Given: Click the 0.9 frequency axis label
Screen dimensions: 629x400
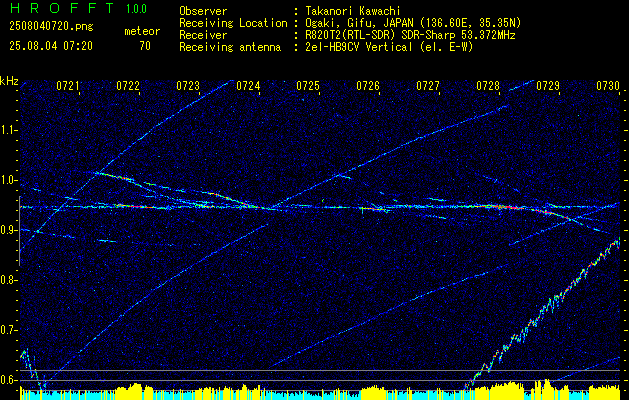Looking at the screenshot, I should pyautogui.click(x=9, y=230).
